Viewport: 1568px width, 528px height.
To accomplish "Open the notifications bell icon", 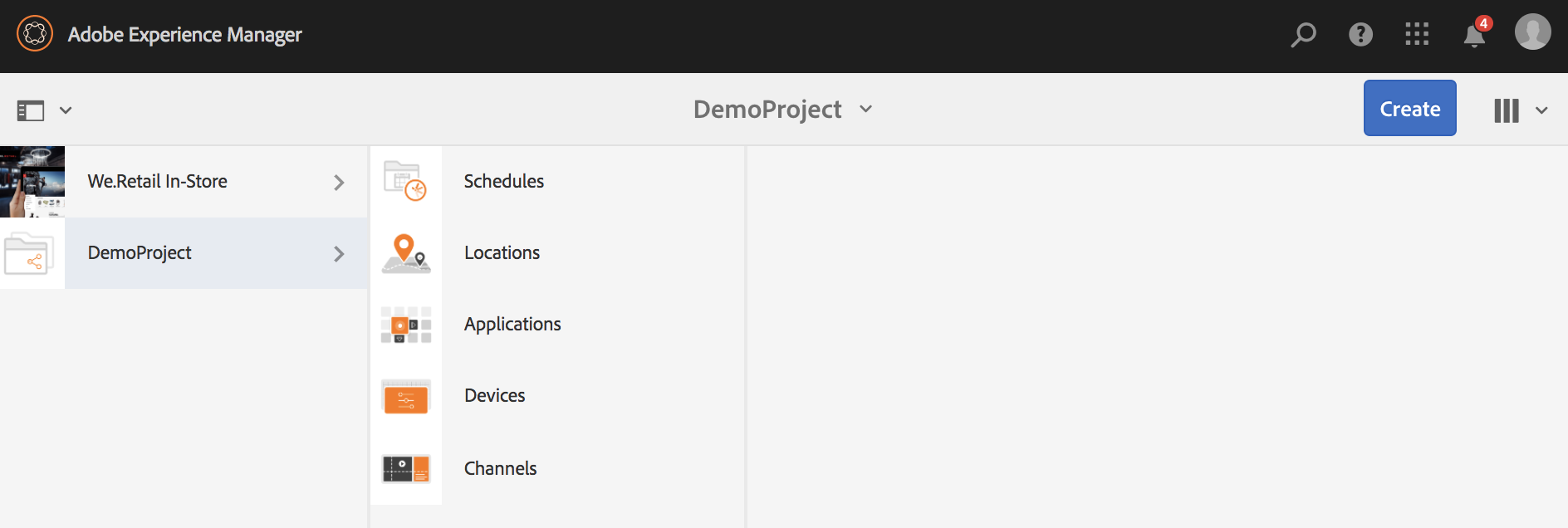I will (1475, 35).
